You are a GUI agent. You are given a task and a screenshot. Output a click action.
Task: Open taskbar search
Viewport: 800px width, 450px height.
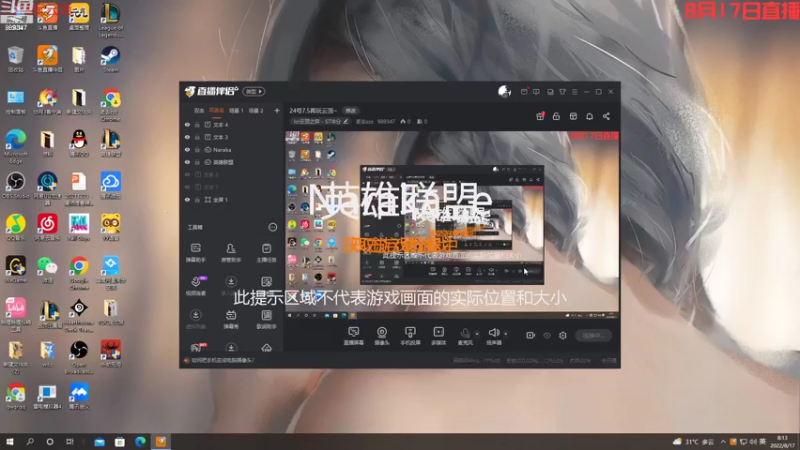[30, 441]
